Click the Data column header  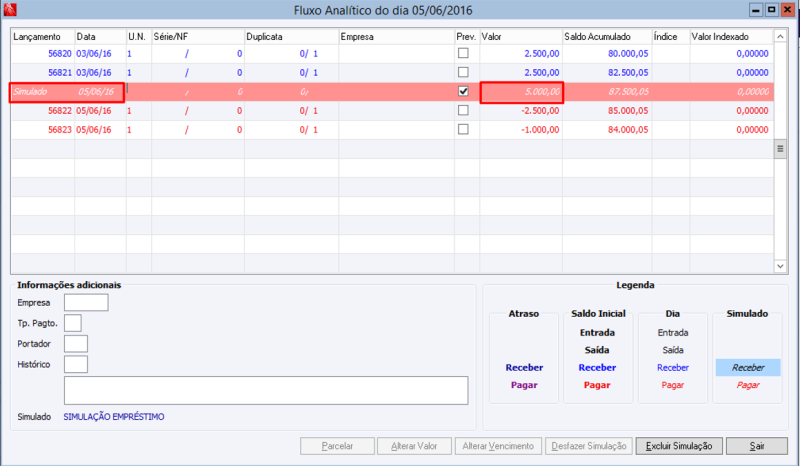click(101, 37)
